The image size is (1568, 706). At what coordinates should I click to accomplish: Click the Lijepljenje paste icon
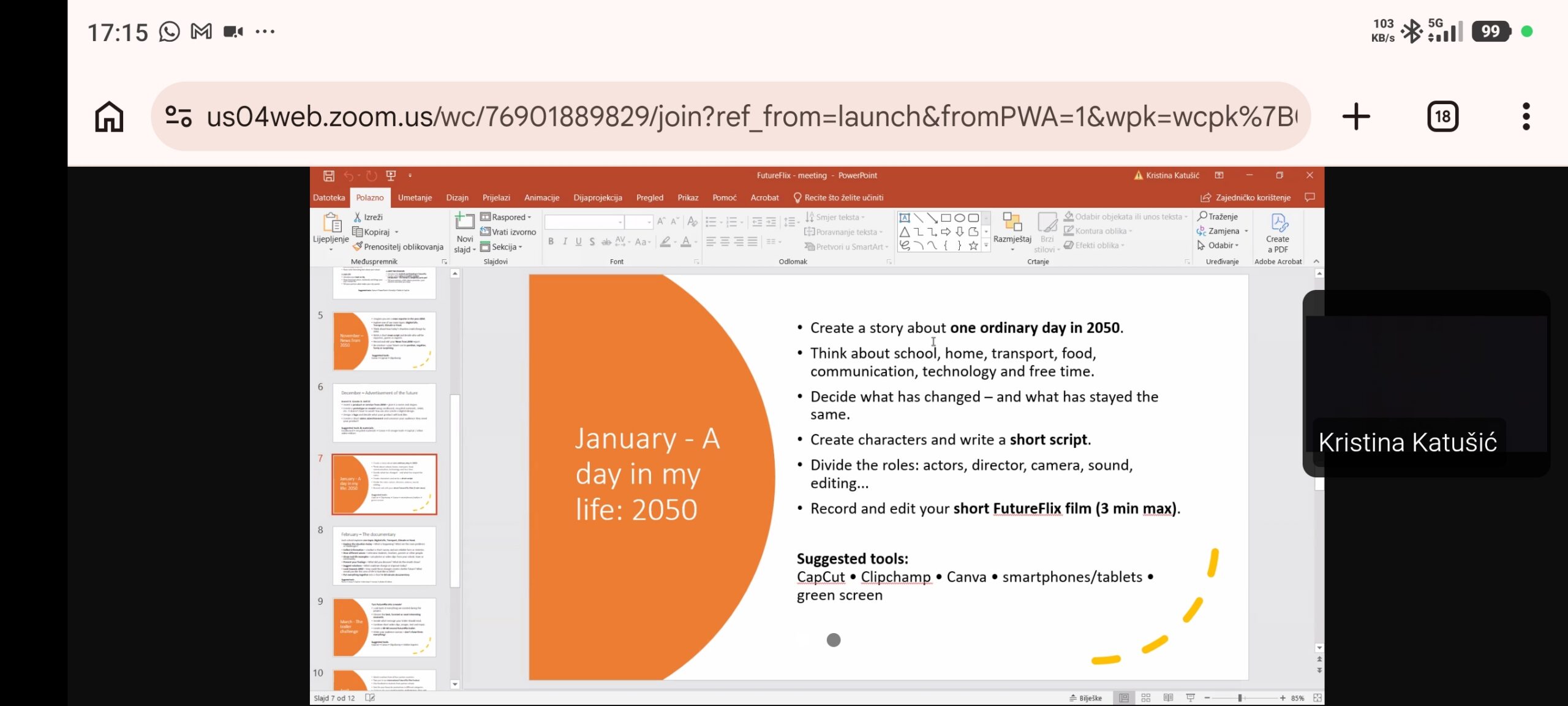(x=331, y=224)
